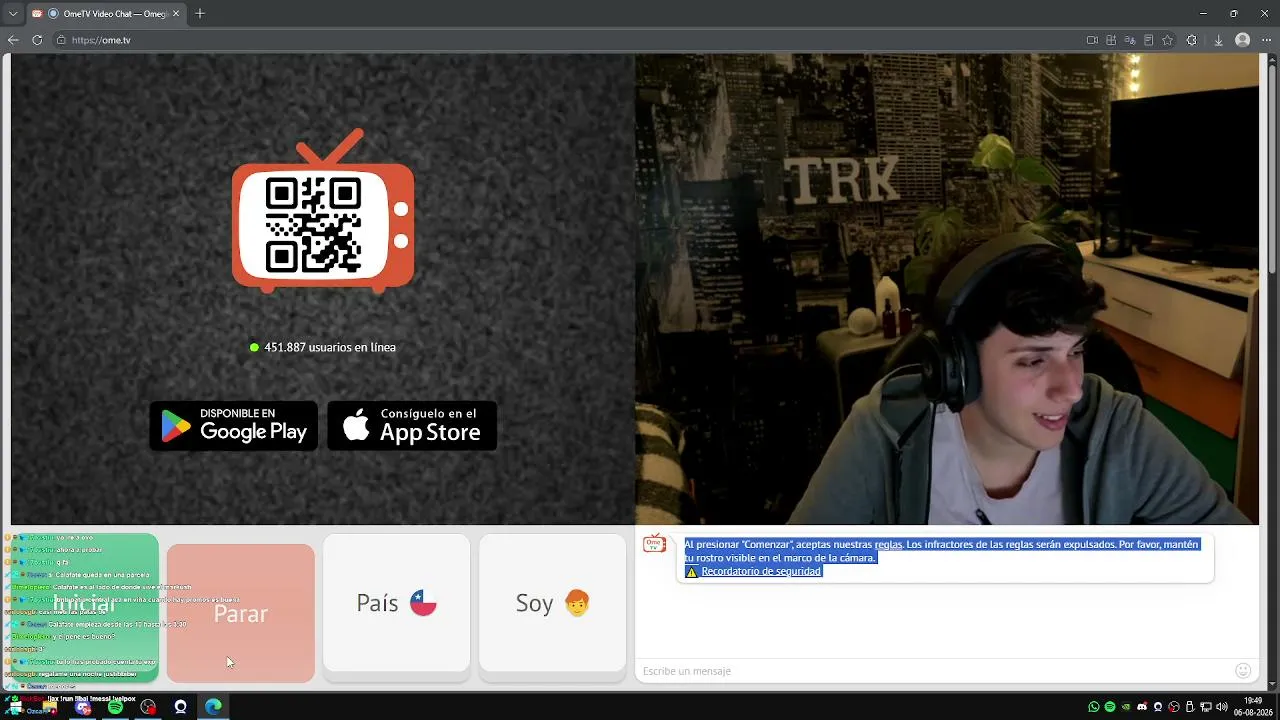Reload the ome.tv page
Screen dimensions: 1280x720
[37, 40]
